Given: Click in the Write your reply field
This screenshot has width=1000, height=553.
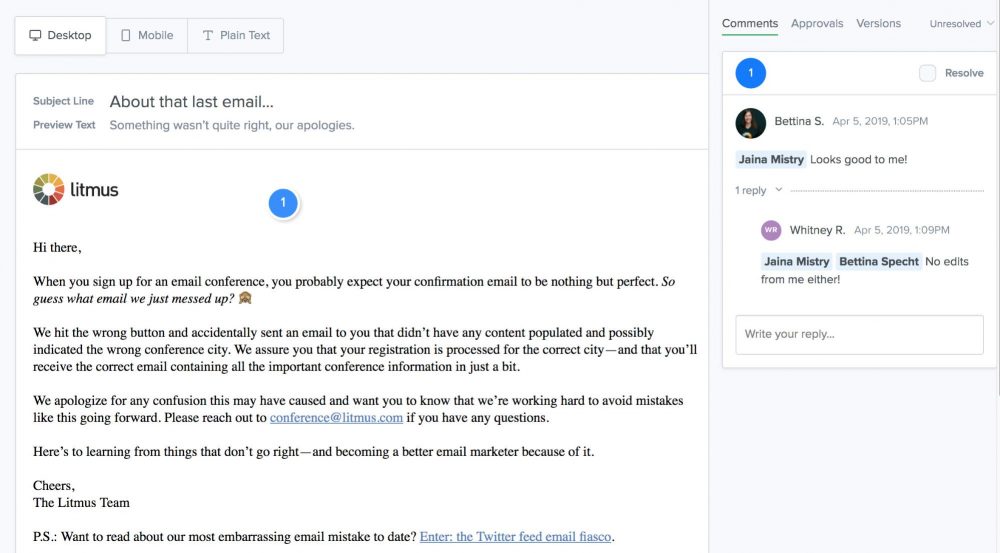Looking at the screenshot, I should click(x=859, y=334).
